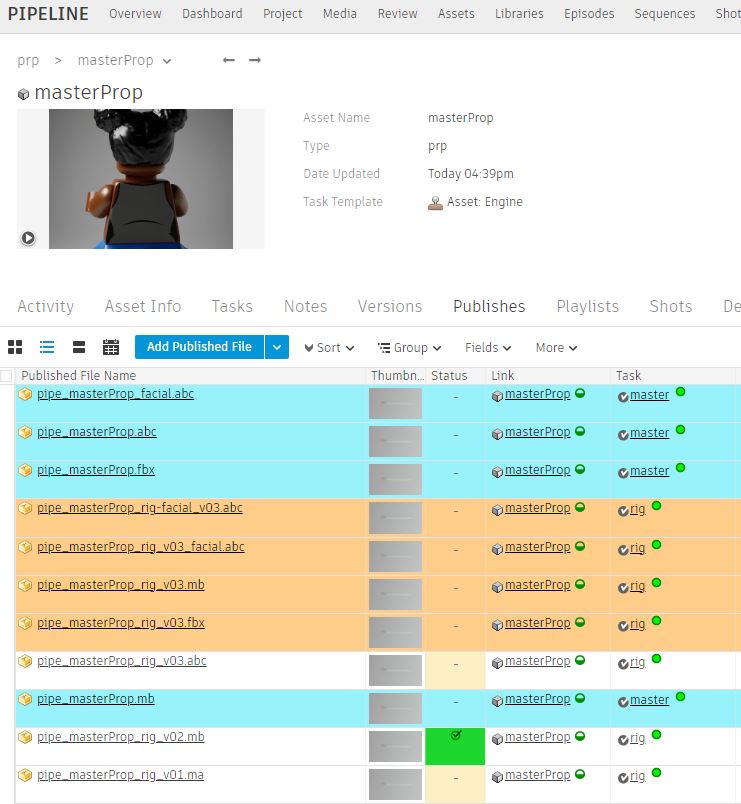Tick the select-all checkbox in table header
The width and height of the screenshot is (741, 804).
click(x=7, y=376)
